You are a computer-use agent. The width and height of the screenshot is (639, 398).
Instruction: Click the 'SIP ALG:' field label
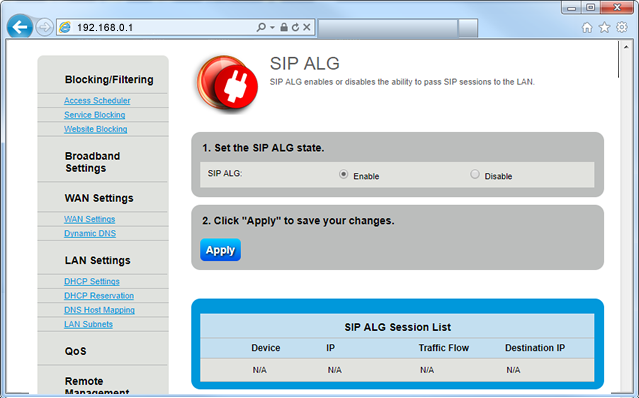tap(225, 173)
